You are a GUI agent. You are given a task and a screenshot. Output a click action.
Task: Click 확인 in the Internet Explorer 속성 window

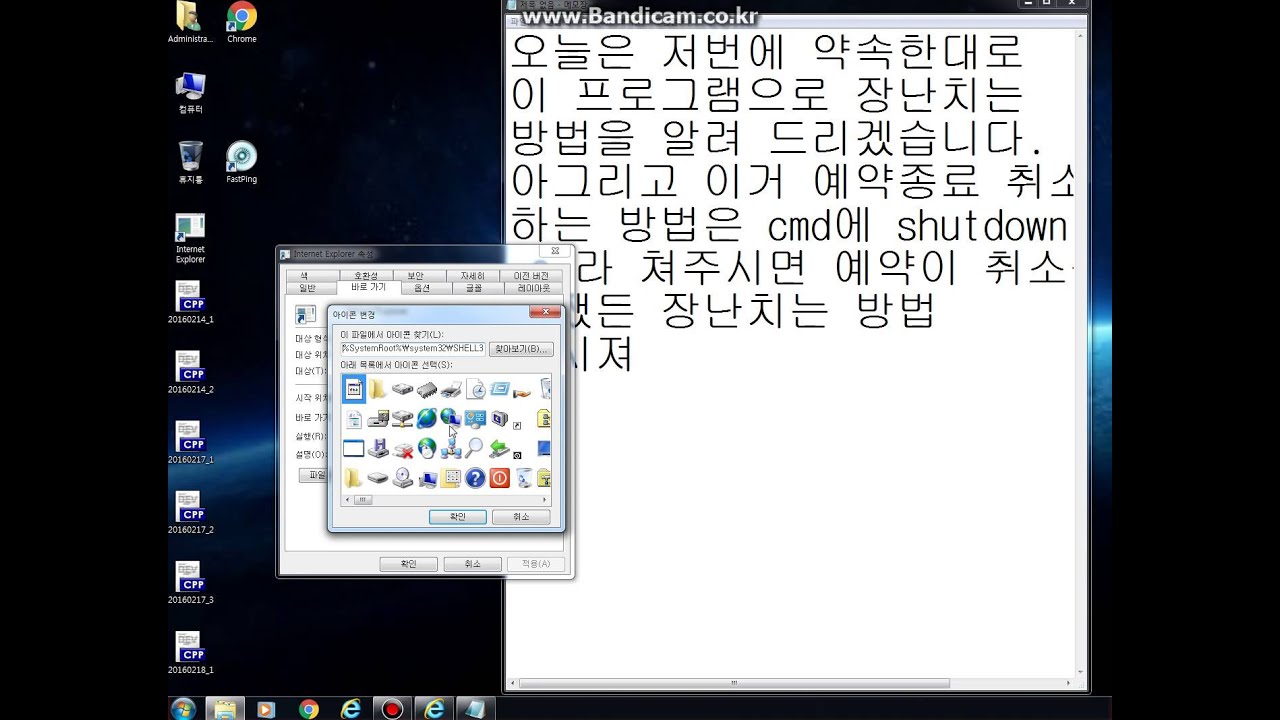click(408, 564)
